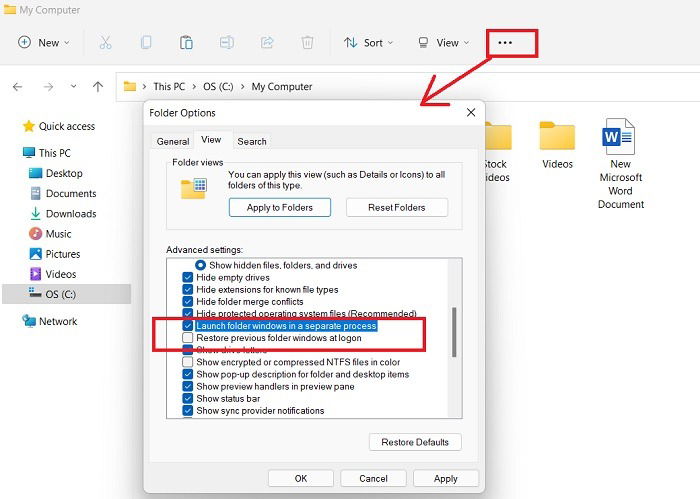
Task: Click the Cut scissors icon in toolbar
Action: pos(105,43)
